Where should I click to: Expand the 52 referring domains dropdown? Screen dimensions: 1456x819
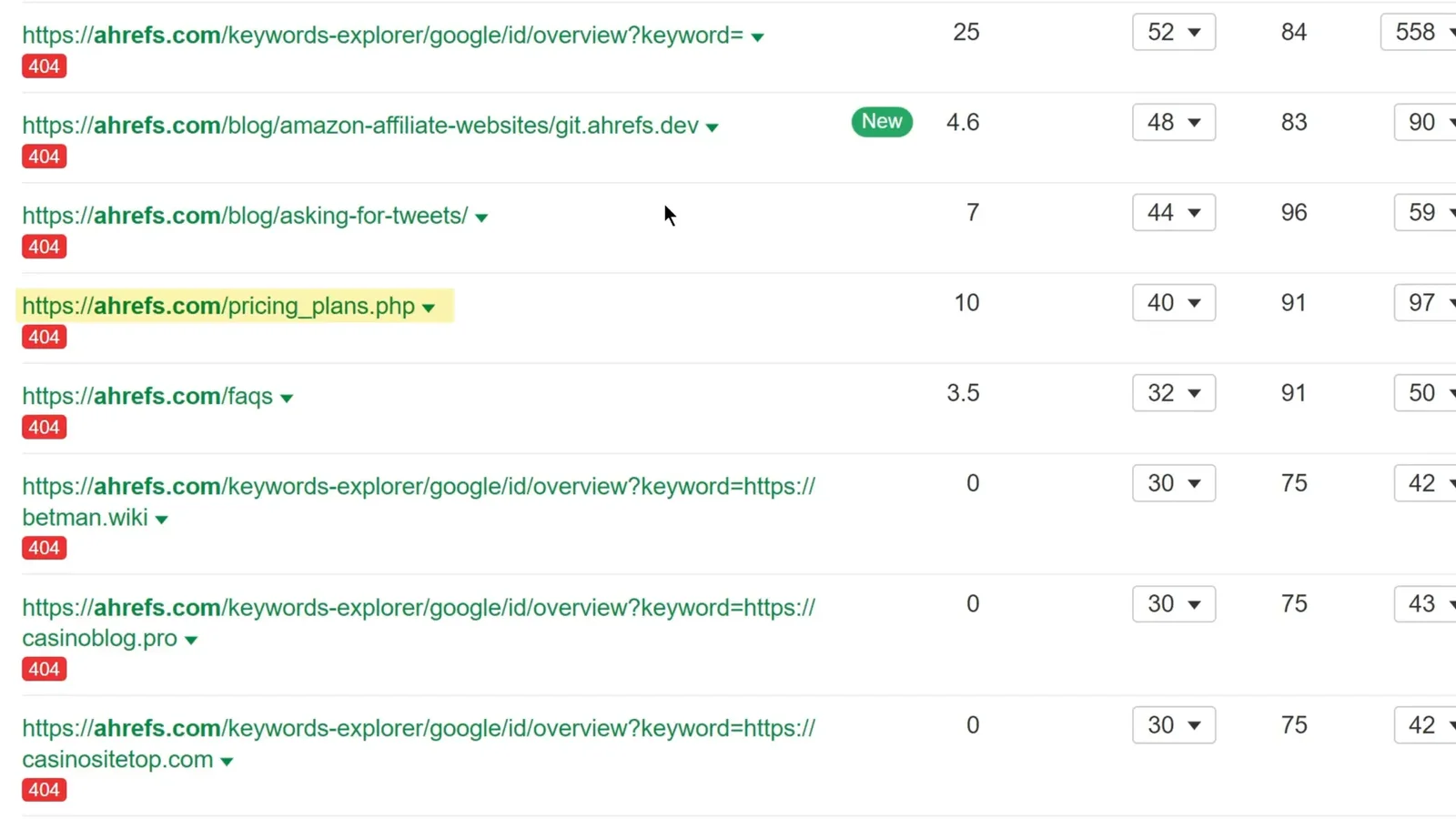click(1173, 33)
